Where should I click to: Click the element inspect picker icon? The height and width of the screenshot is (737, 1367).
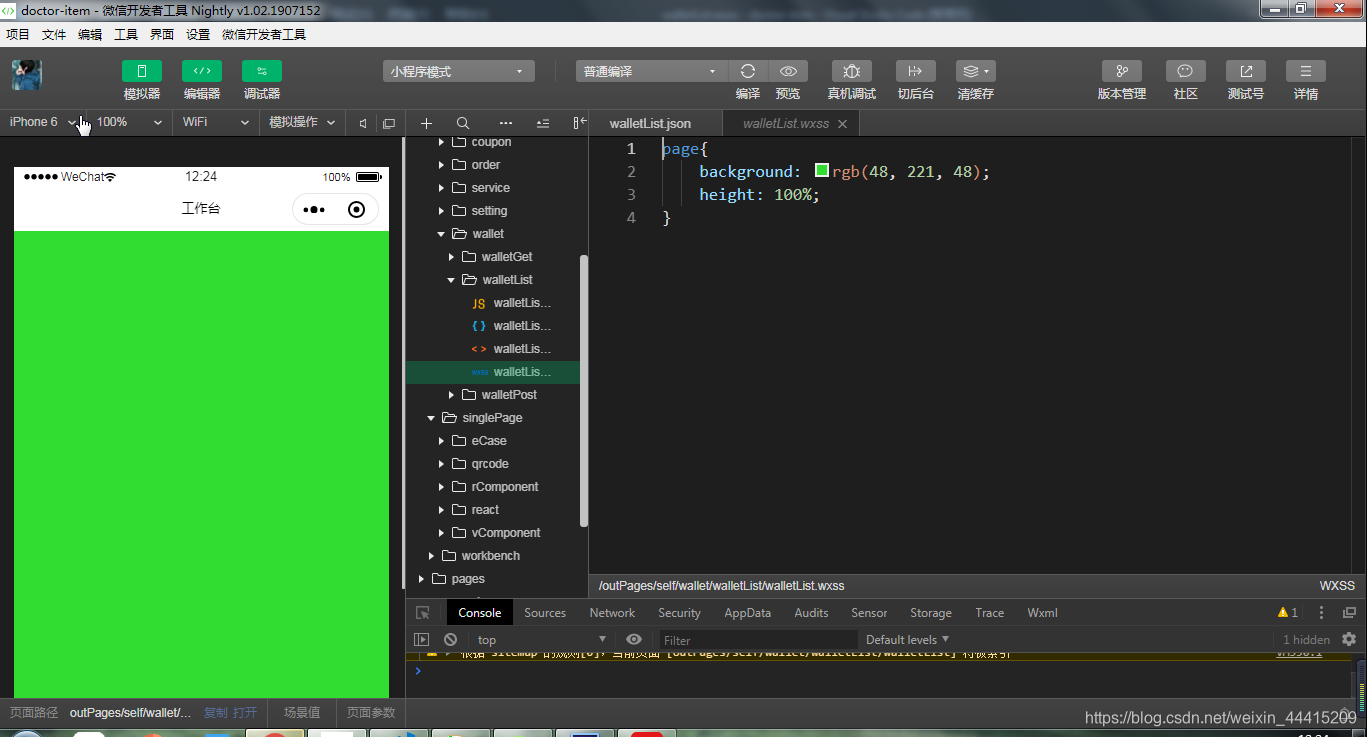[423, 613]
